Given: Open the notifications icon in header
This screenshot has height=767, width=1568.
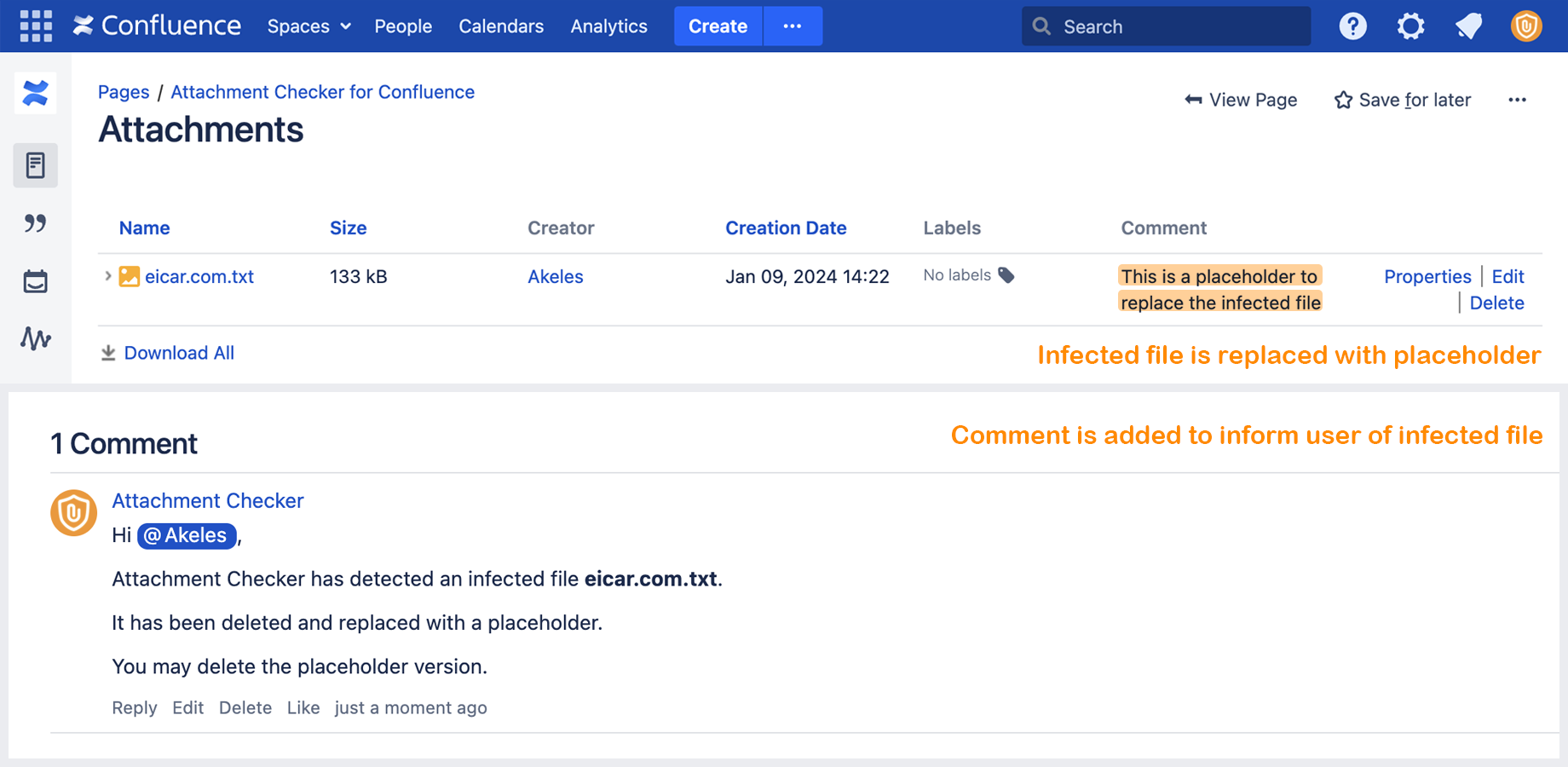Looking at the screenshot, I should [1468, 26].
